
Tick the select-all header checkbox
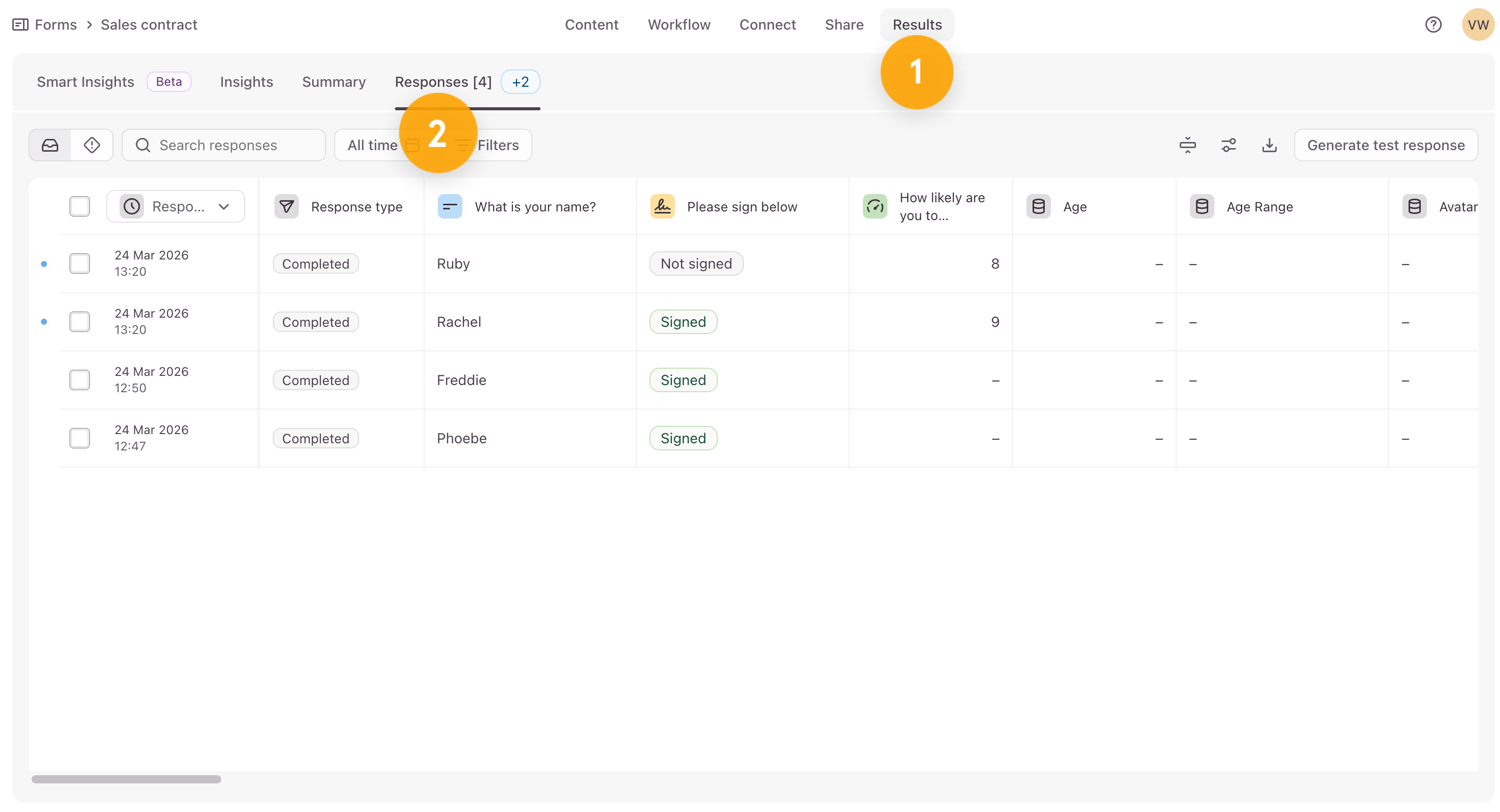coord(80,207)
